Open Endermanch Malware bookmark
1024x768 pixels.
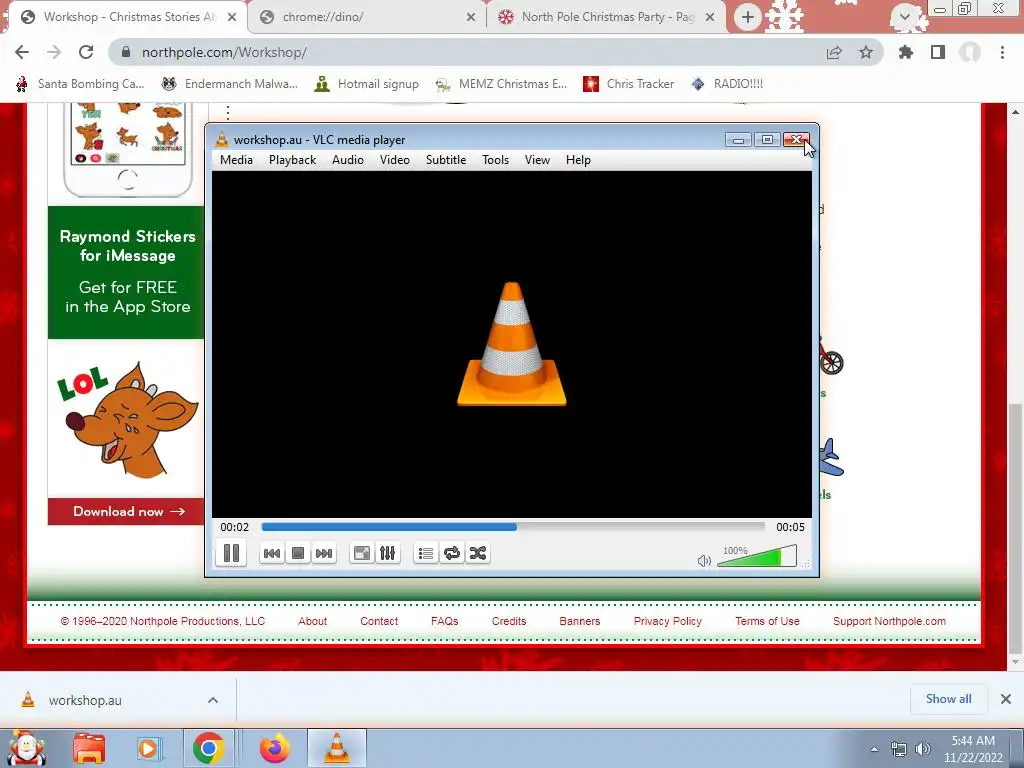click(230, 84)
